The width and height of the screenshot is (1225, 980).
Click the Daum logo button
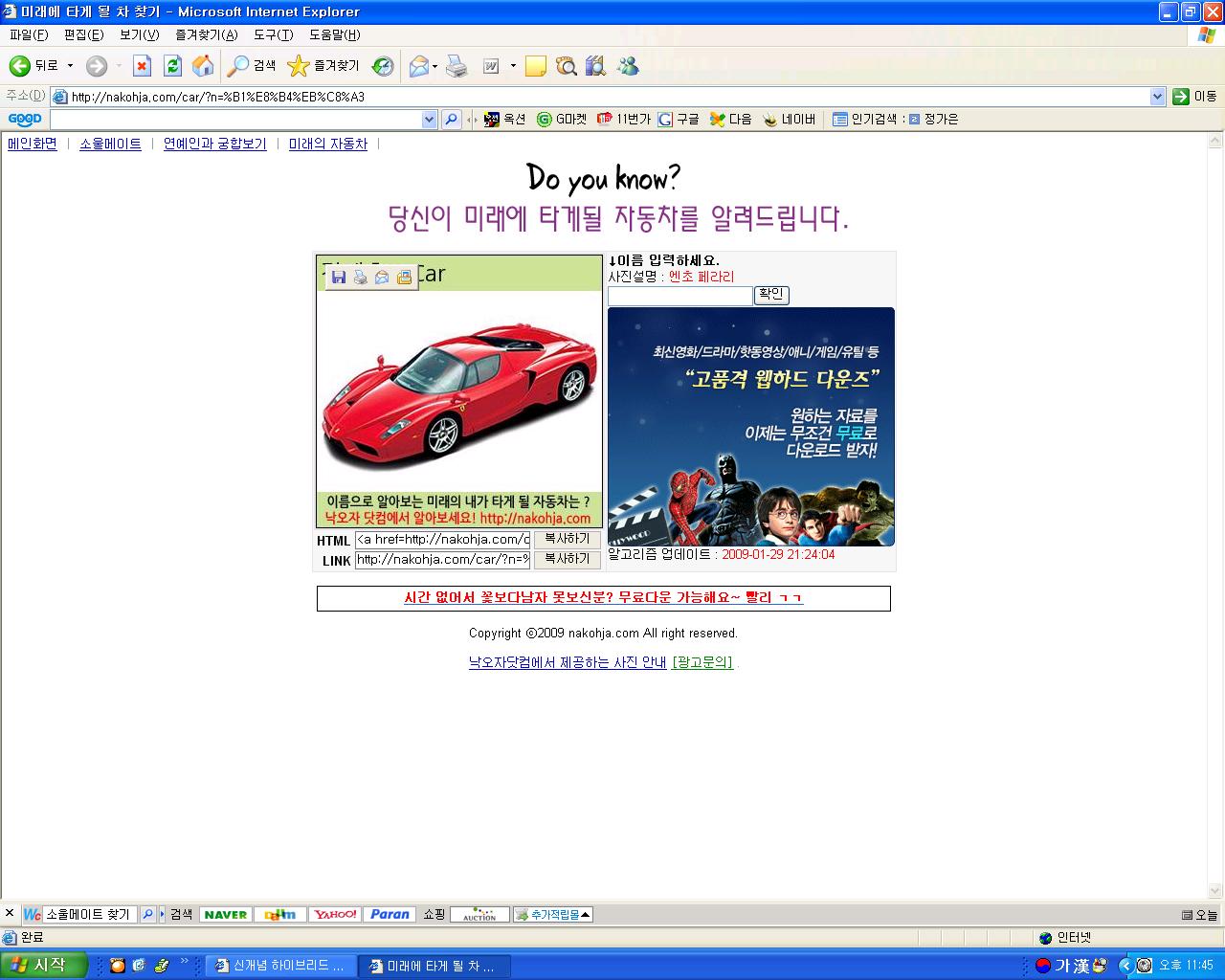[280, 914]
